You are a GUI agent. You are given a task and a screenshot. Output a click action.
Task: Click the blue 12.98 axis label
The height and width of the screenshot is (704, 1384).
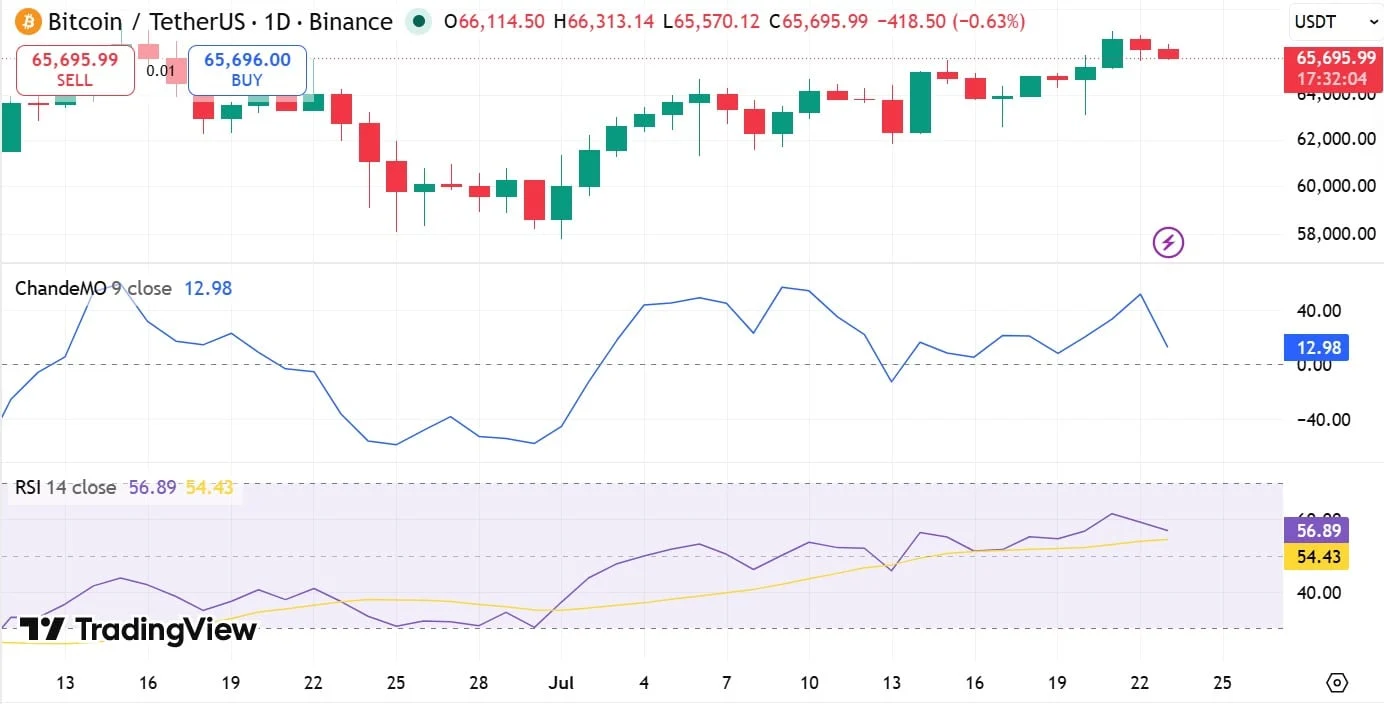pyautogui.click(x=1317, y=348)
